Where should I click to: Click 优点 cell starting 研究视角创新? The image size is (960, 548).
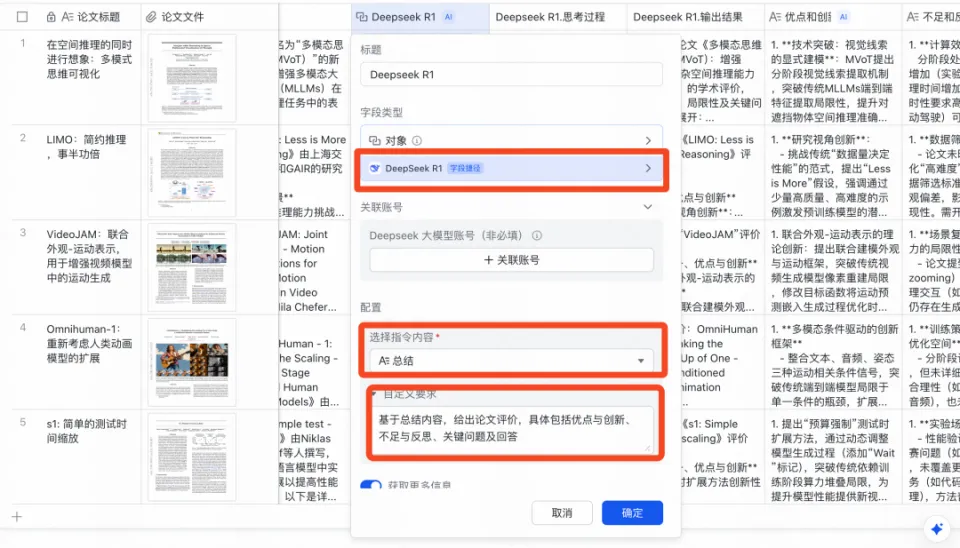(833, 173)
